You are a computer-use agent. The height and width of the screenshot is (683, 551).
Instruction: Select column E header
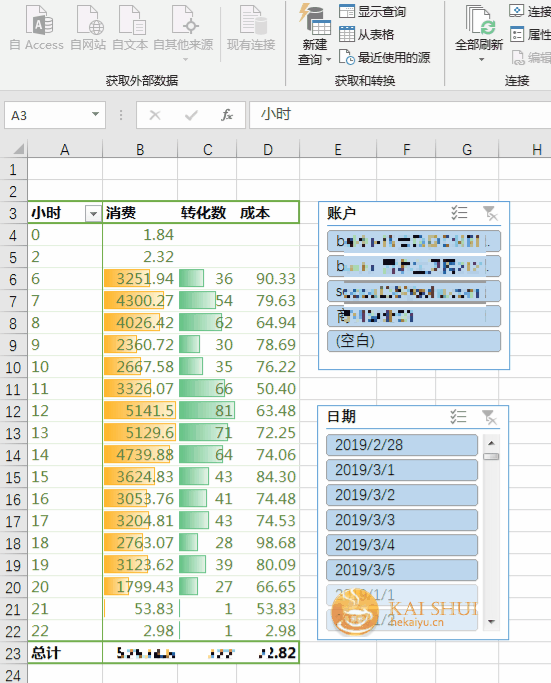coord(338,149)
